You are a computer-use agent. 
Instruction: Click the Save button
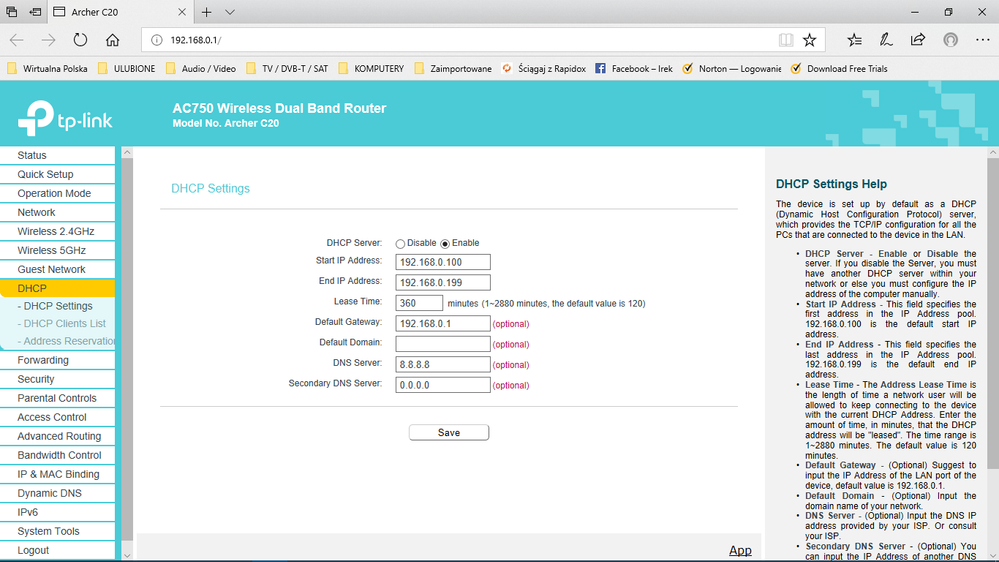[x=449, y=432]
